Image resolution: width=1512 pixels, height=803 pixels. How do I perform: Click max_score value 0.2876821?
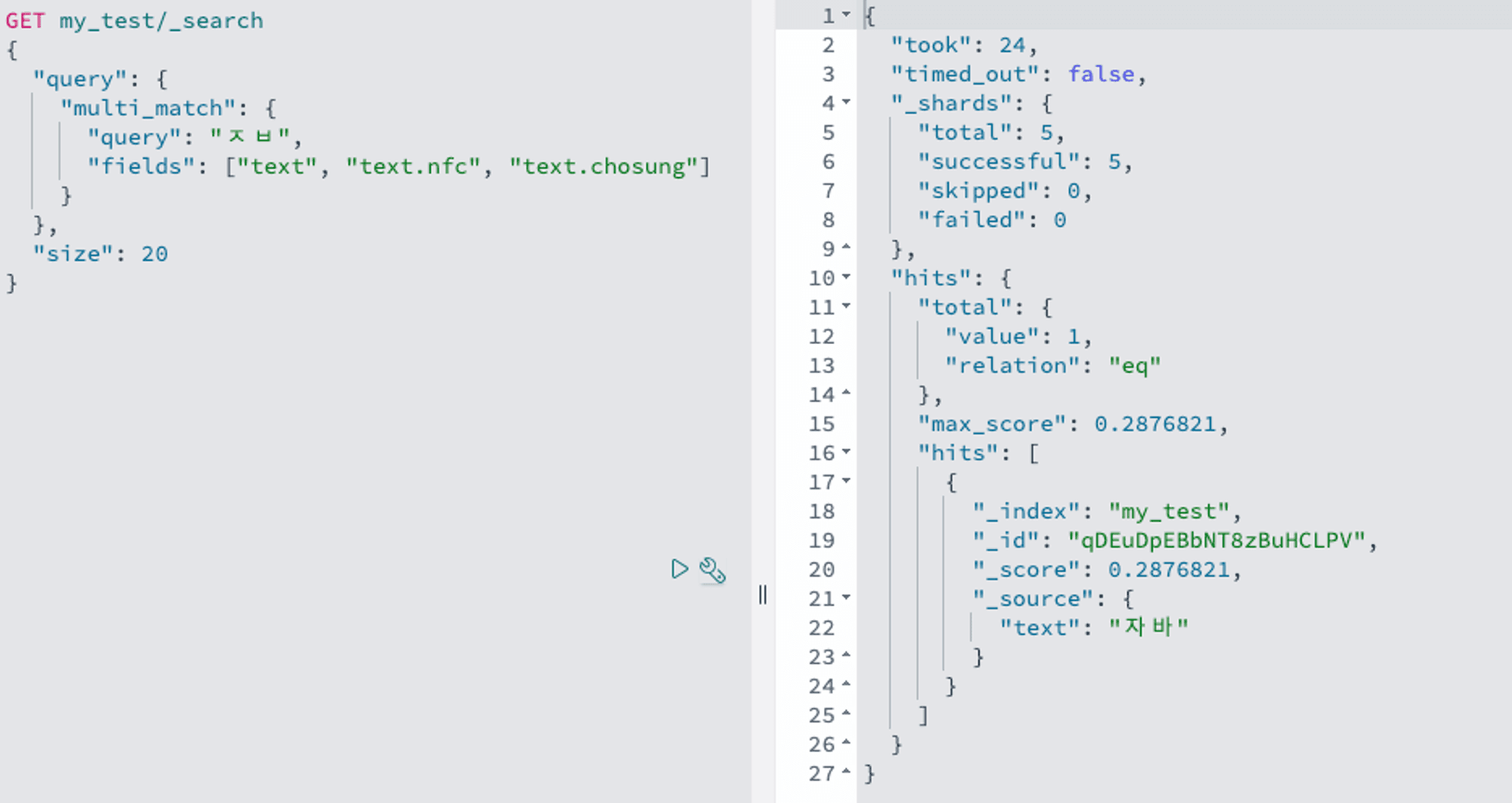coord(1155,424)
